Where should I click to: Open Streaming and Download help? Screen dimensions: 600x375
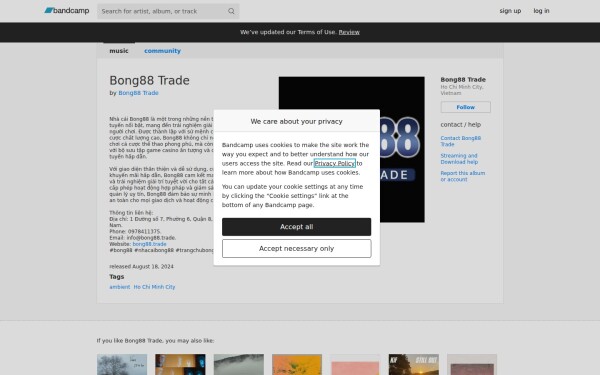459,159
